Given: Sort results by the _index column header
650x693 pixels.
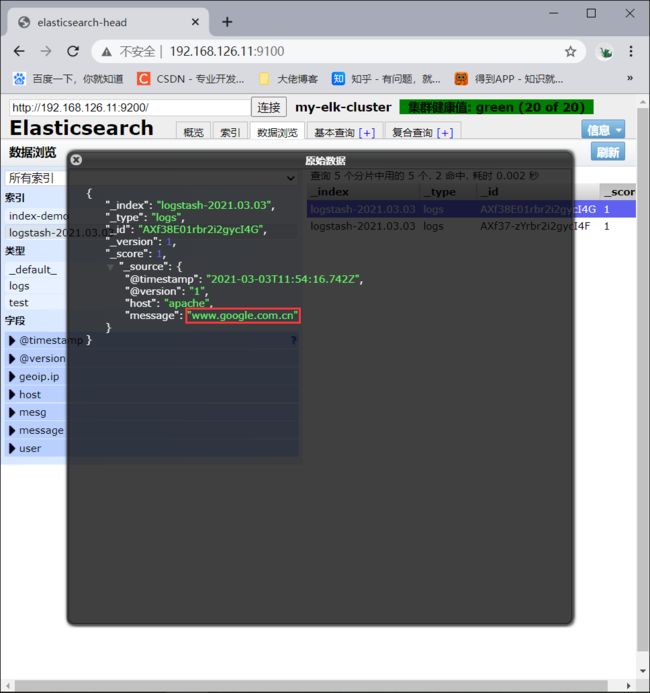Looking at the screenshot, I should [363, 192].
